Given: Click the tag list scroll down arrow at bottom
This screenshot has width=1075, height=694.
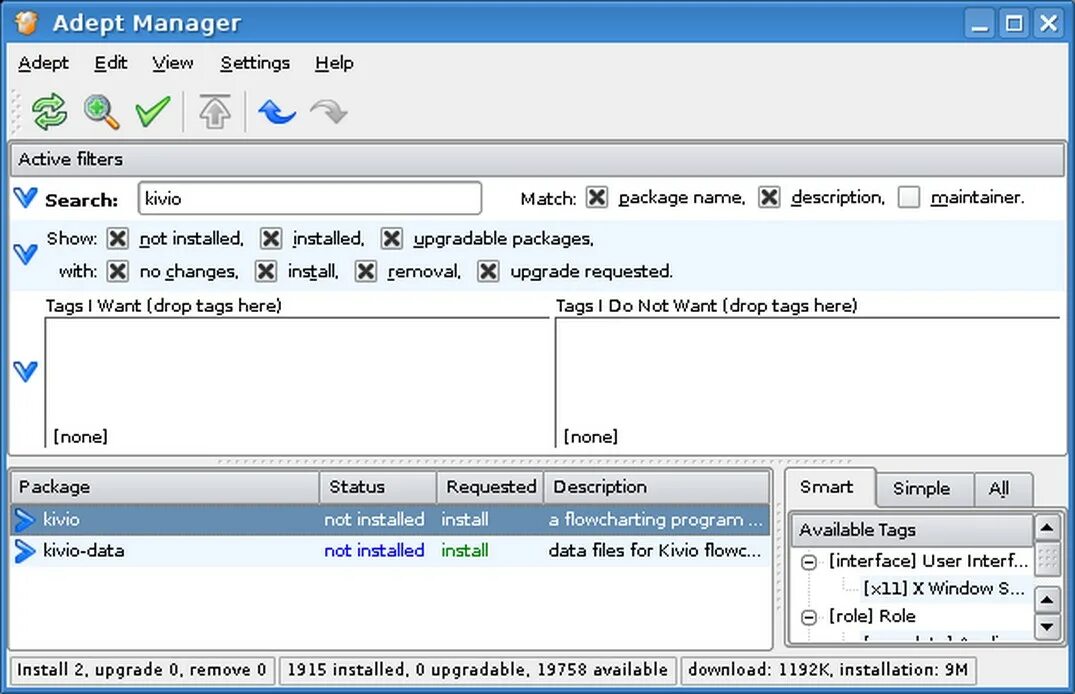Looking at the screenshot, I should [1047, 627].
